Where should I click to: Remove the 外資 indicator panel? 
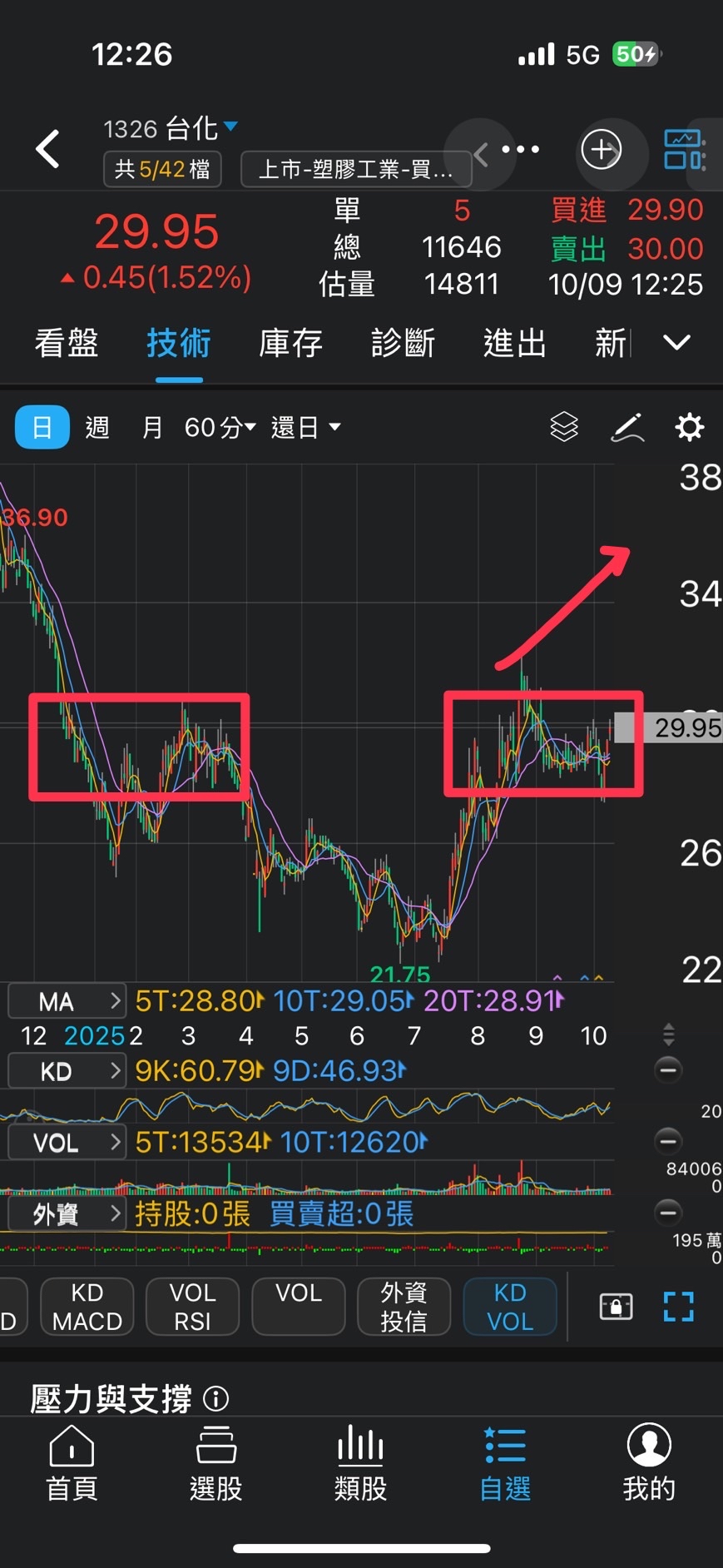click(668, 1212)
